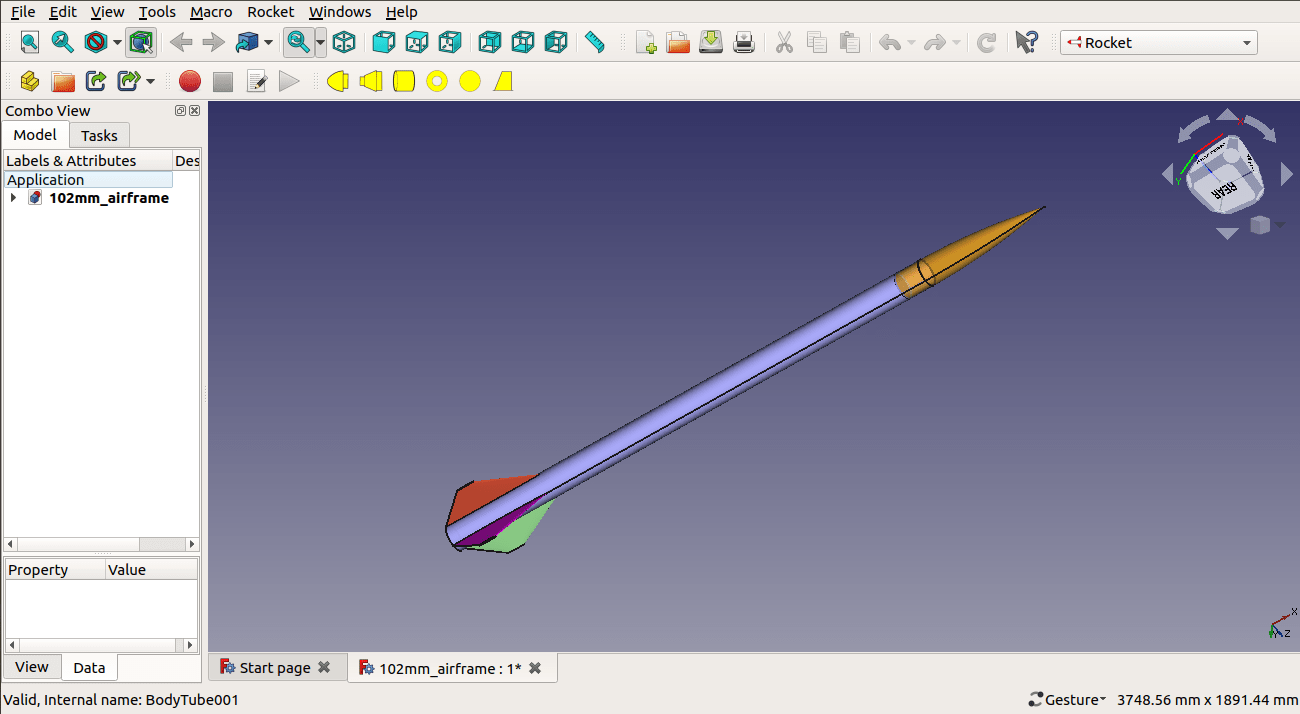This screenshot has width=1300, height=714.
Task: Start macro recording with red circle
Action: click(x=190, y=81)
